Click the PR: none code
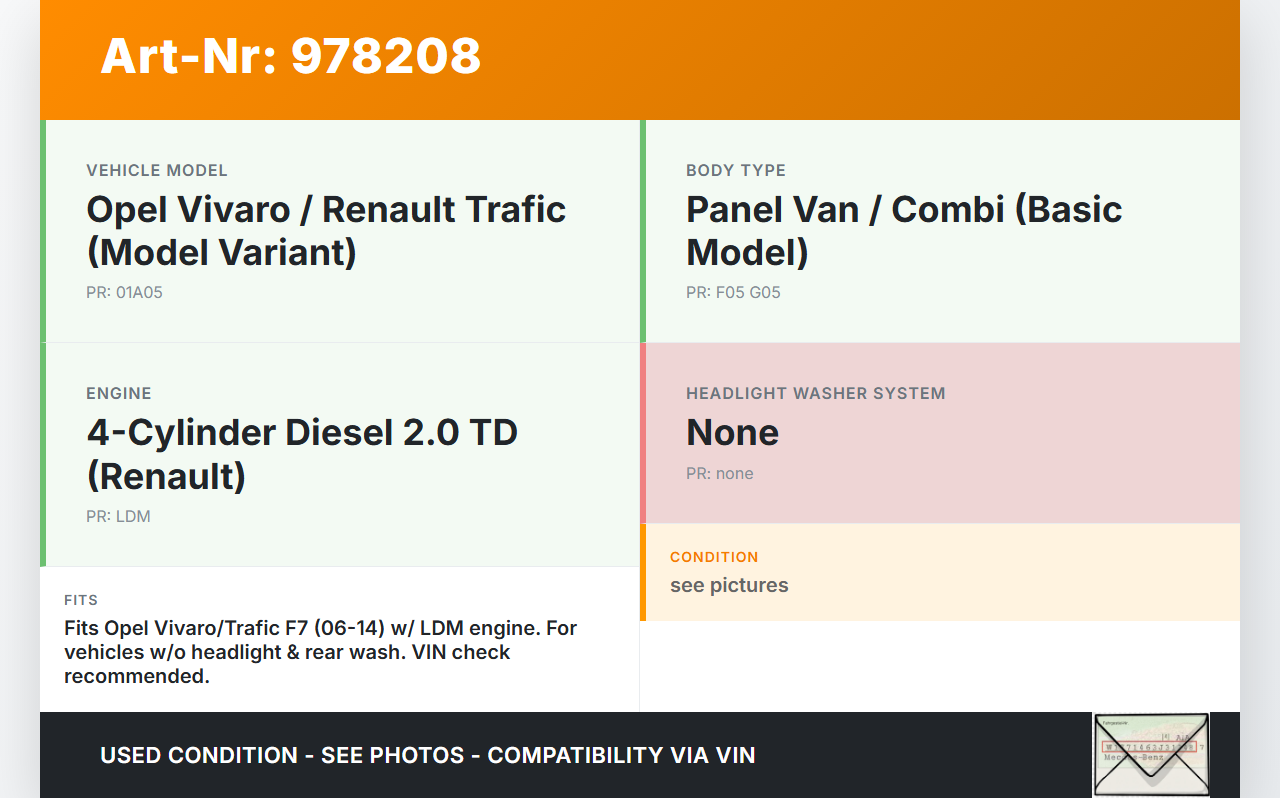 click(x=720, y=474)
